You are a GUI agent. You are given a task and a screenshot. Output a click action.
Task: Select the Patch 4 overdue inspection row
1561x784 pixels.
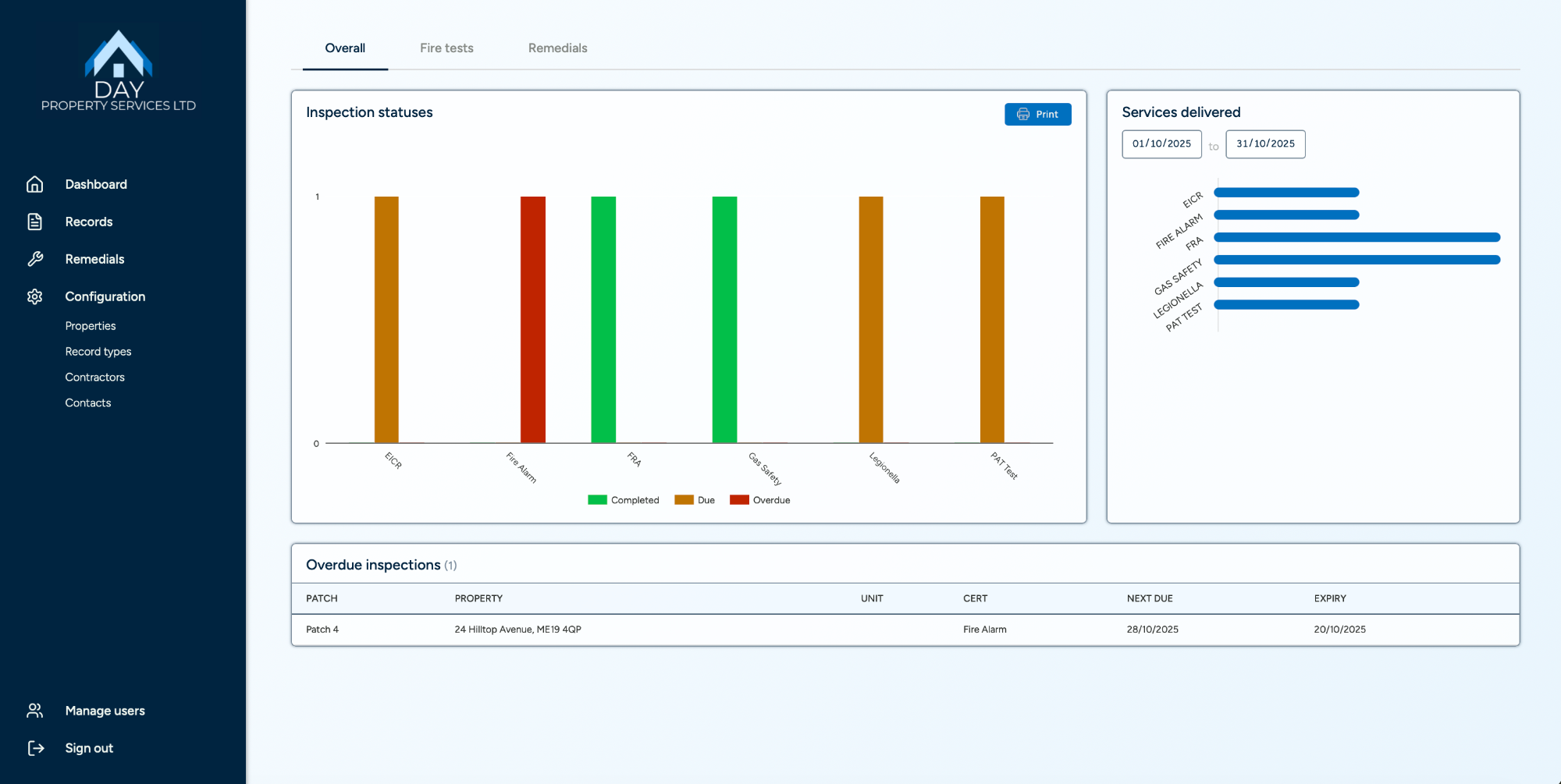[x=905, y=630]
